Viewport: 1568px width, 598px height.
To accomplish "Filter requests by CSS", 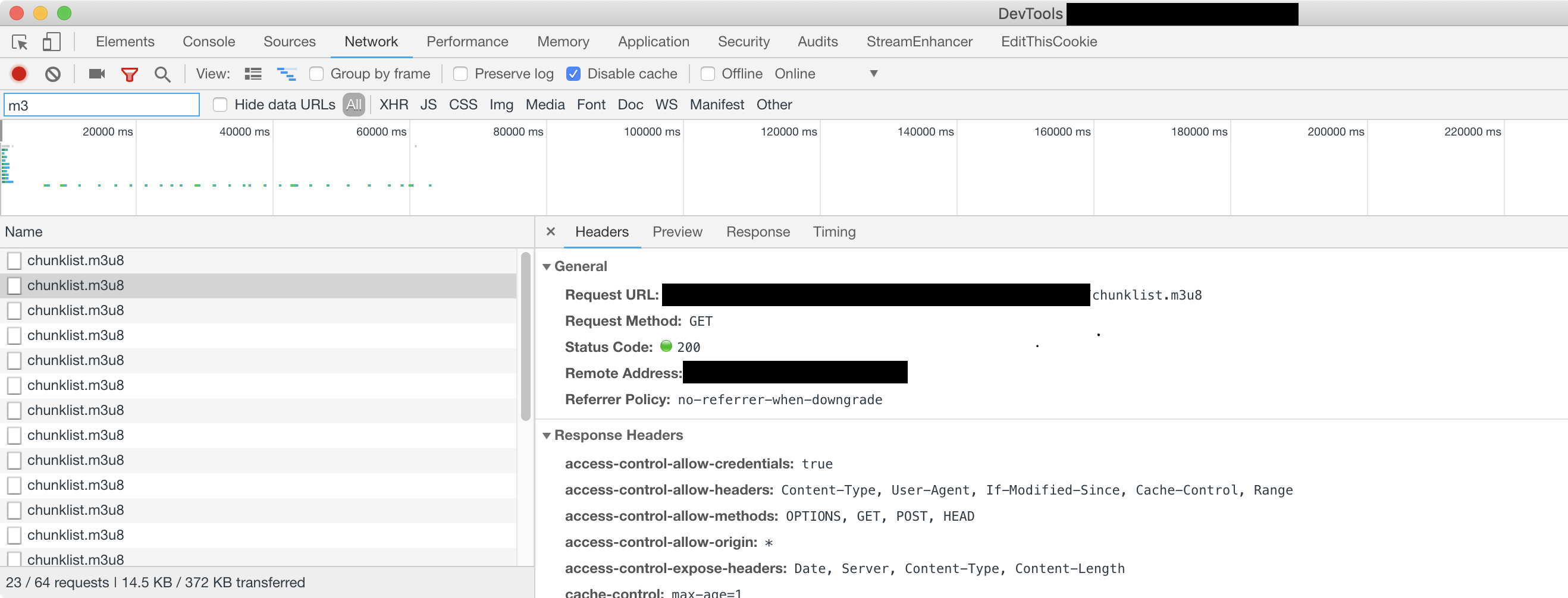I will 463,105.
